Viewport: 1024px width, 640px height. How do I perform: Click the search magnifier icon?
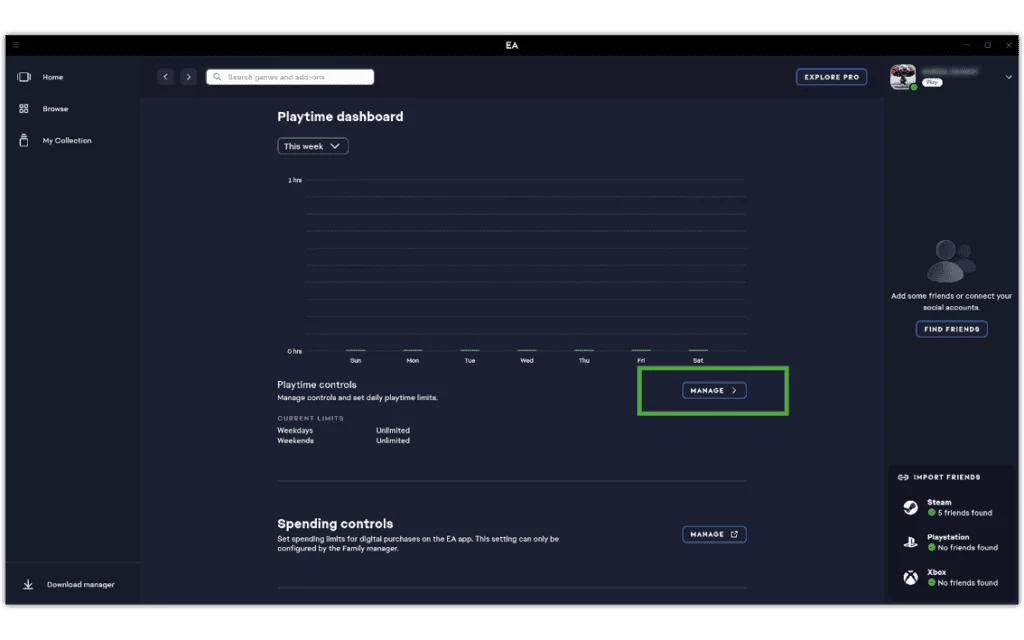tap(217, 77)
